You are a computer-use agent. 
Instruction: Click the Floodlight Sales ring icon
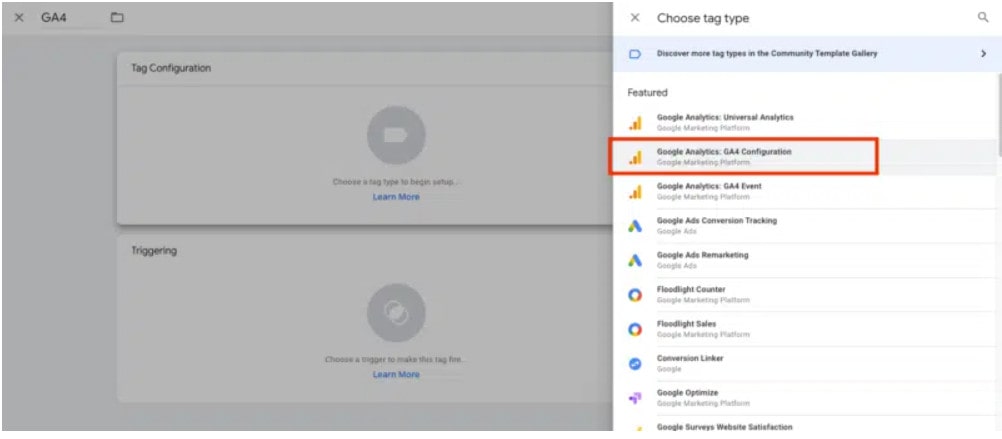[635, 330]
